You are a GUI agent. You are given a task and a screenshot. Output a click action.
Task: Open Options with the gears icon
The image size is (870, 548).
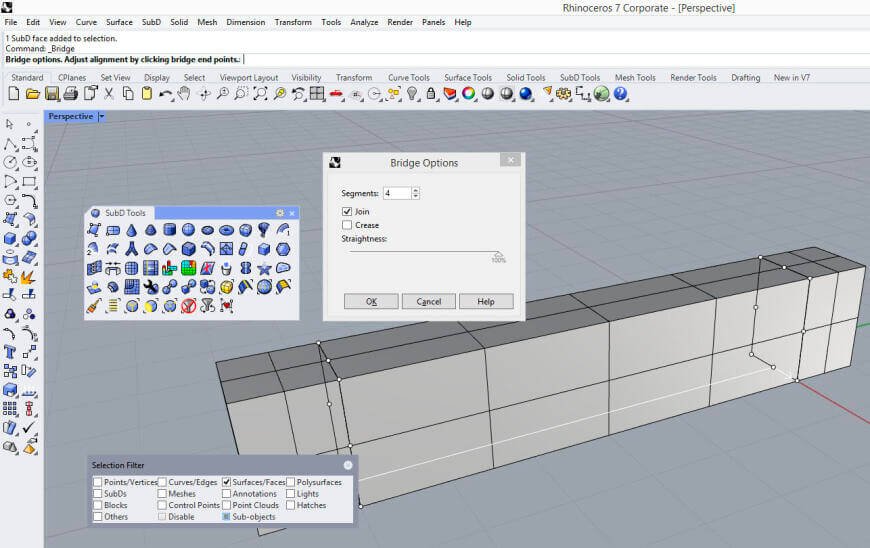point(564,94)
